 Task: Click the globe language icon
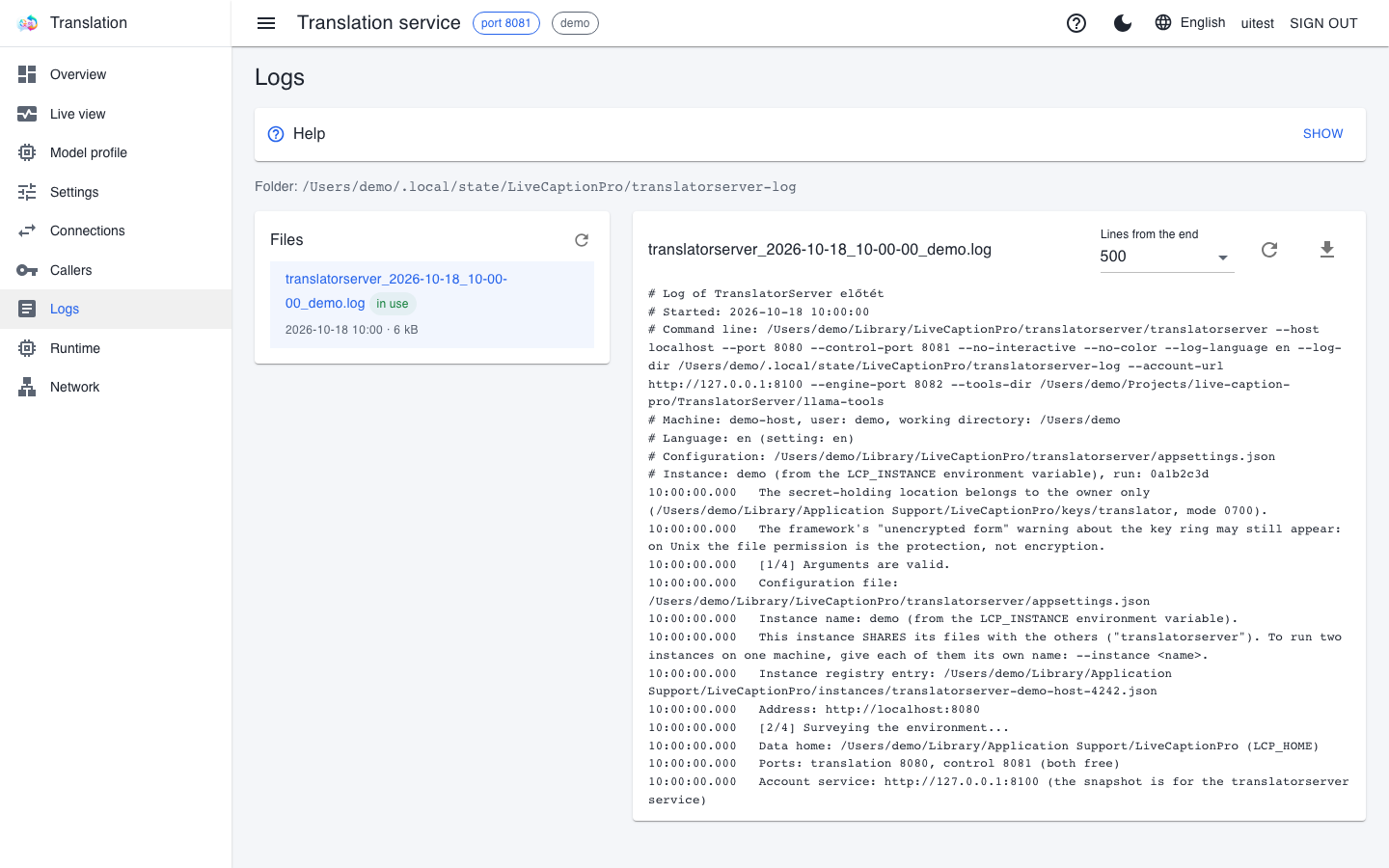pos(1163,22)
